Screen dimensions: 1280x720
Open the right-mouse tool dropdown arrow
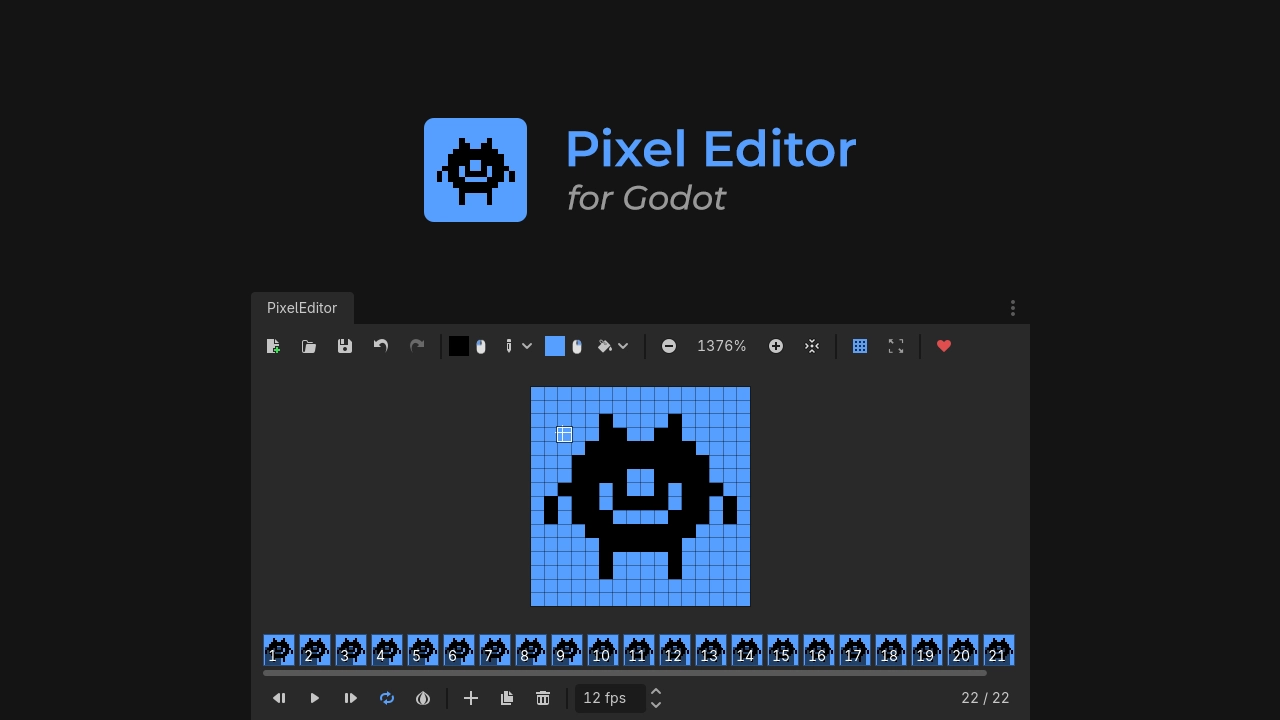pos(623,346)
